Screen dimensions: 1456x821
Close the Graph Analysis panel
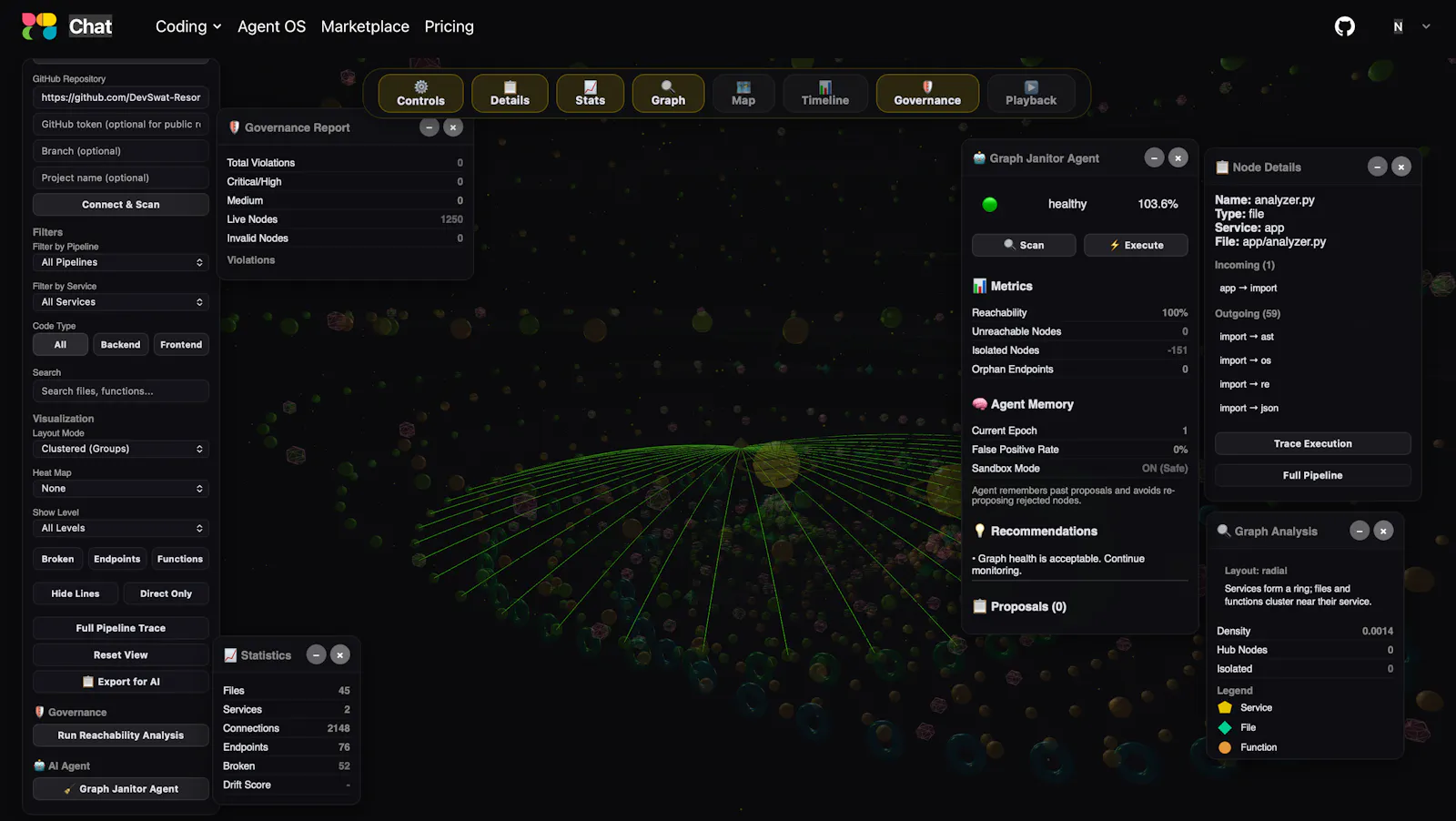point(1383,531)
